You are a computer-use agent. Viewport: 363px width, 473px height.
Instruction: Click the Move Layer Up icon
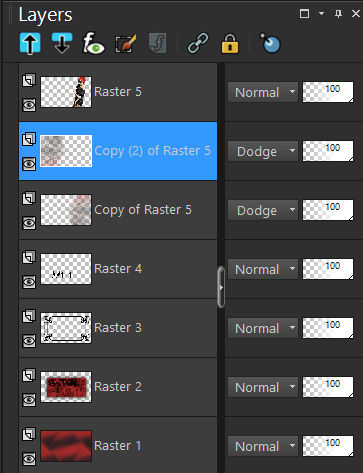[30, 43]
